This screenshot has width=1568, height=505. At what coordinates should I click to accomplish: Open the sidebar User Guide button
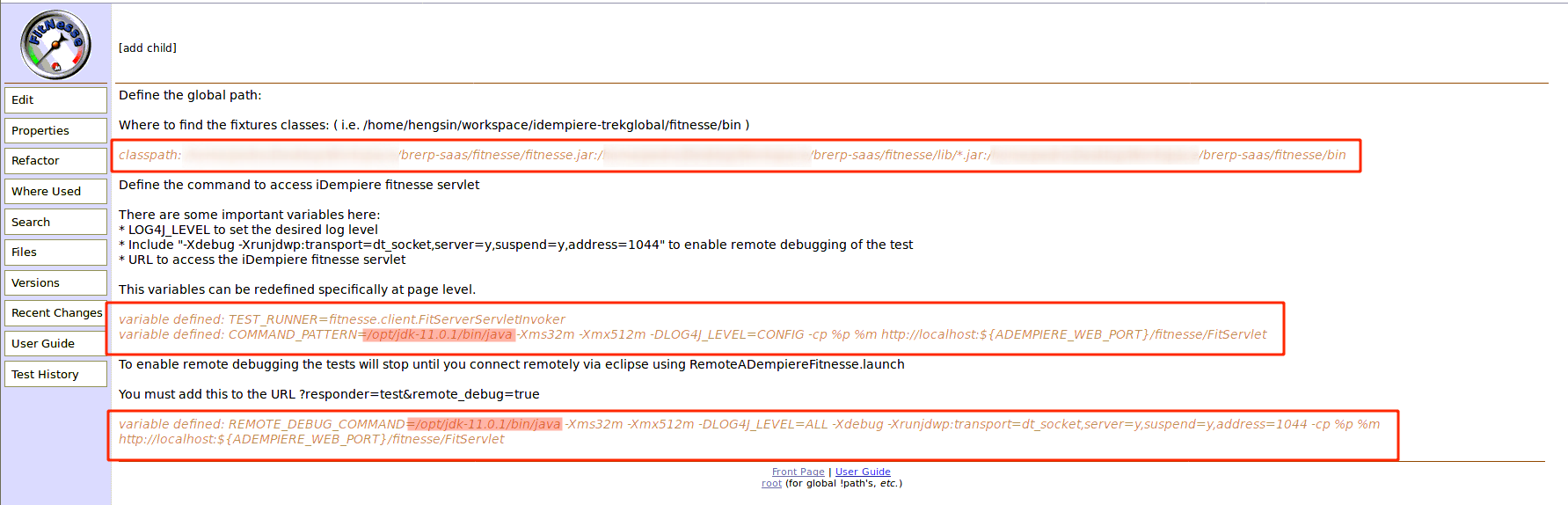coord(55,343)
